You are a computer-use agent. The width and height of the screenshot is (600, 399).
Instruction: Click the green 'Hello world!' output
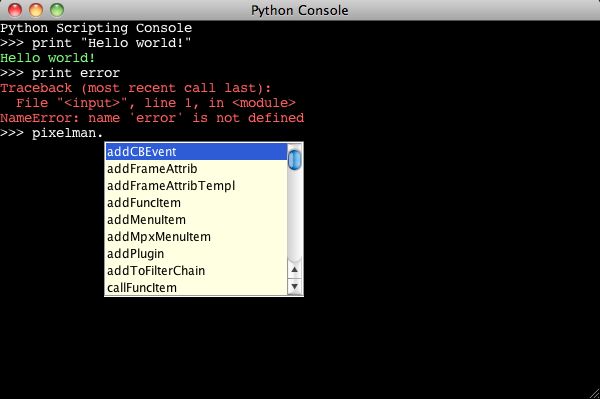(47, 58)
